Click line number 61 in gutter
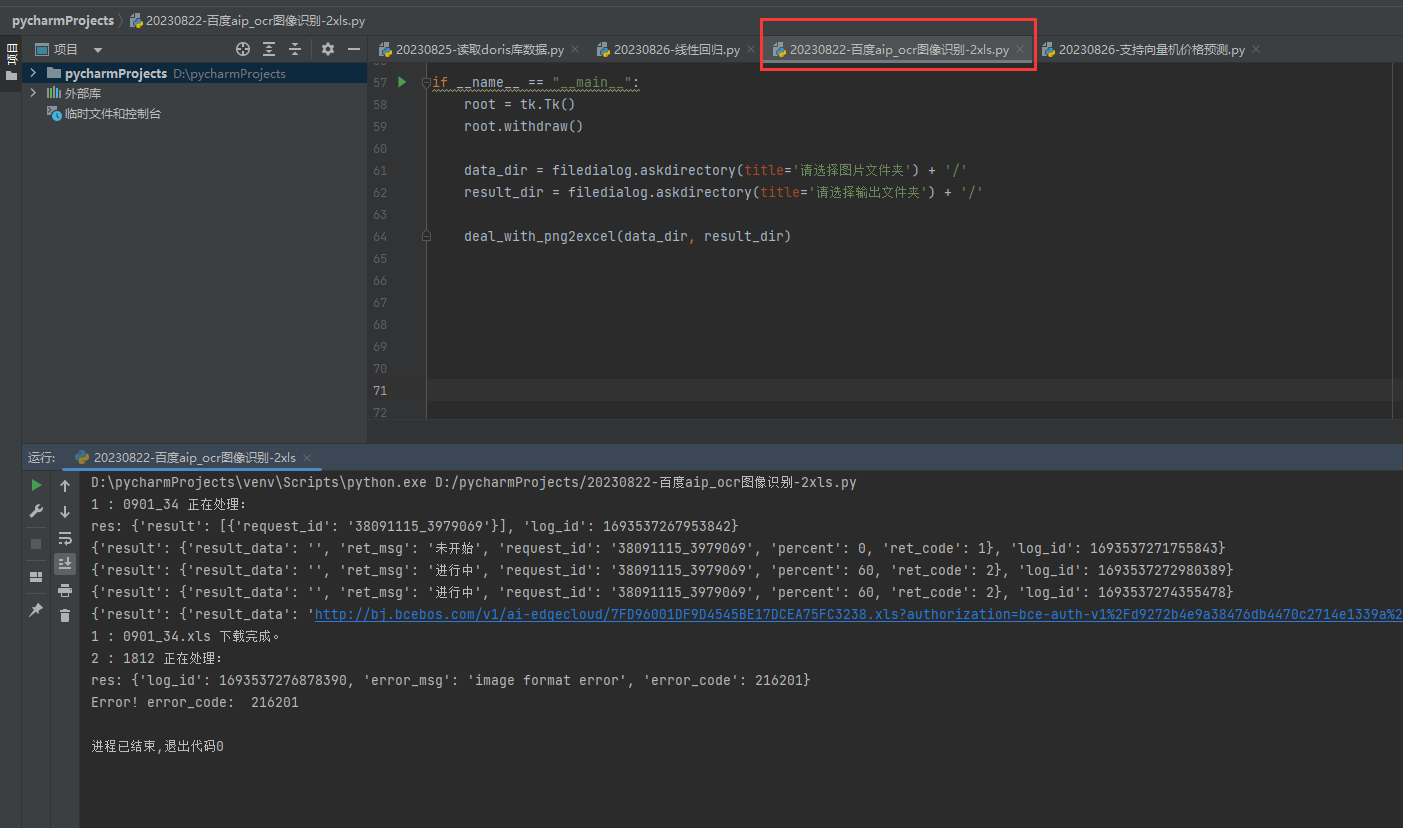 click(x=379, y=170)
